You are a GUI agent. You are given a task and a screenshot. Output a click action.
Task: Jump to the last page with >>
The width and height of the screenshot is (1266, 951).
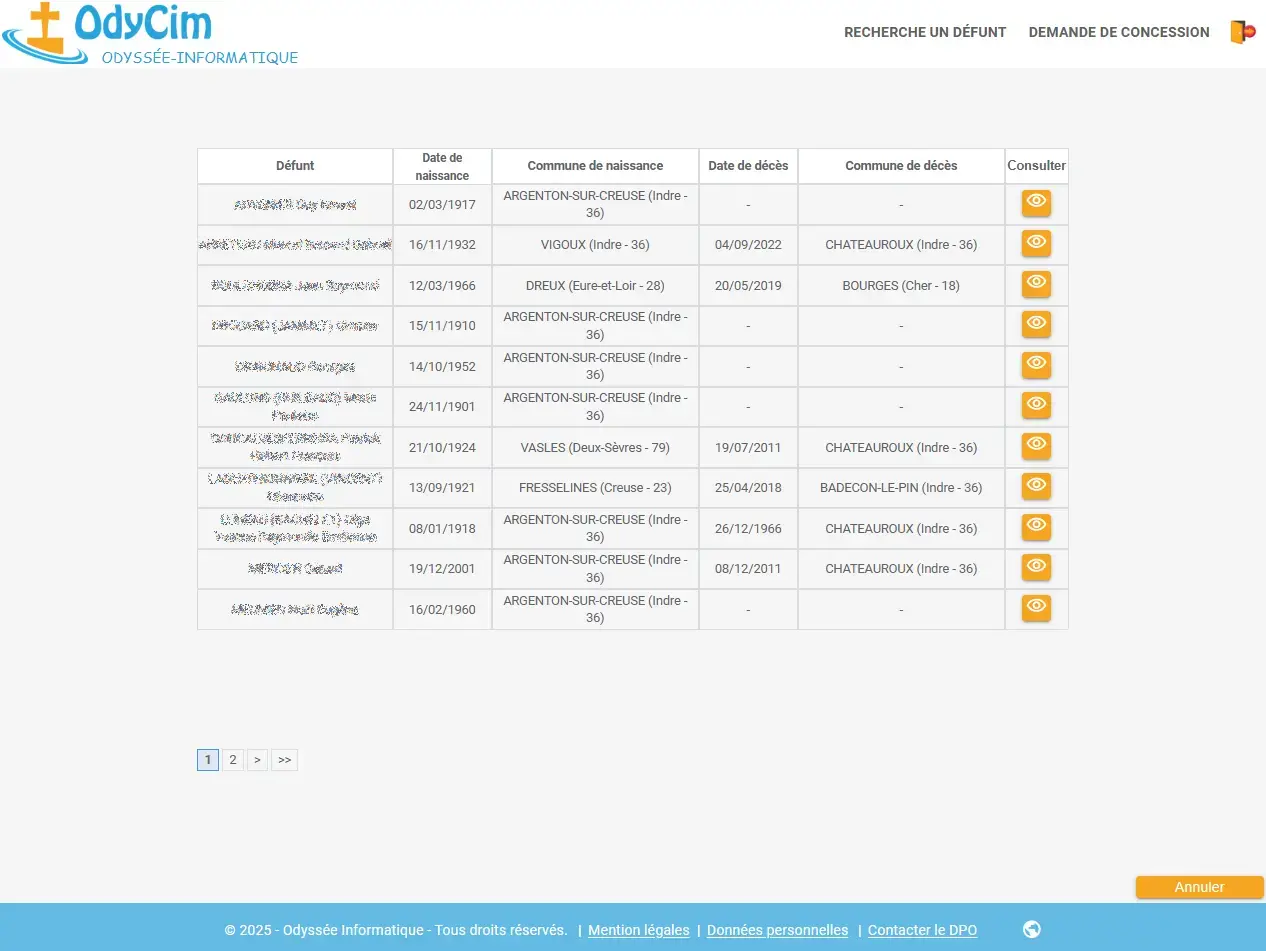click(285, 760)
